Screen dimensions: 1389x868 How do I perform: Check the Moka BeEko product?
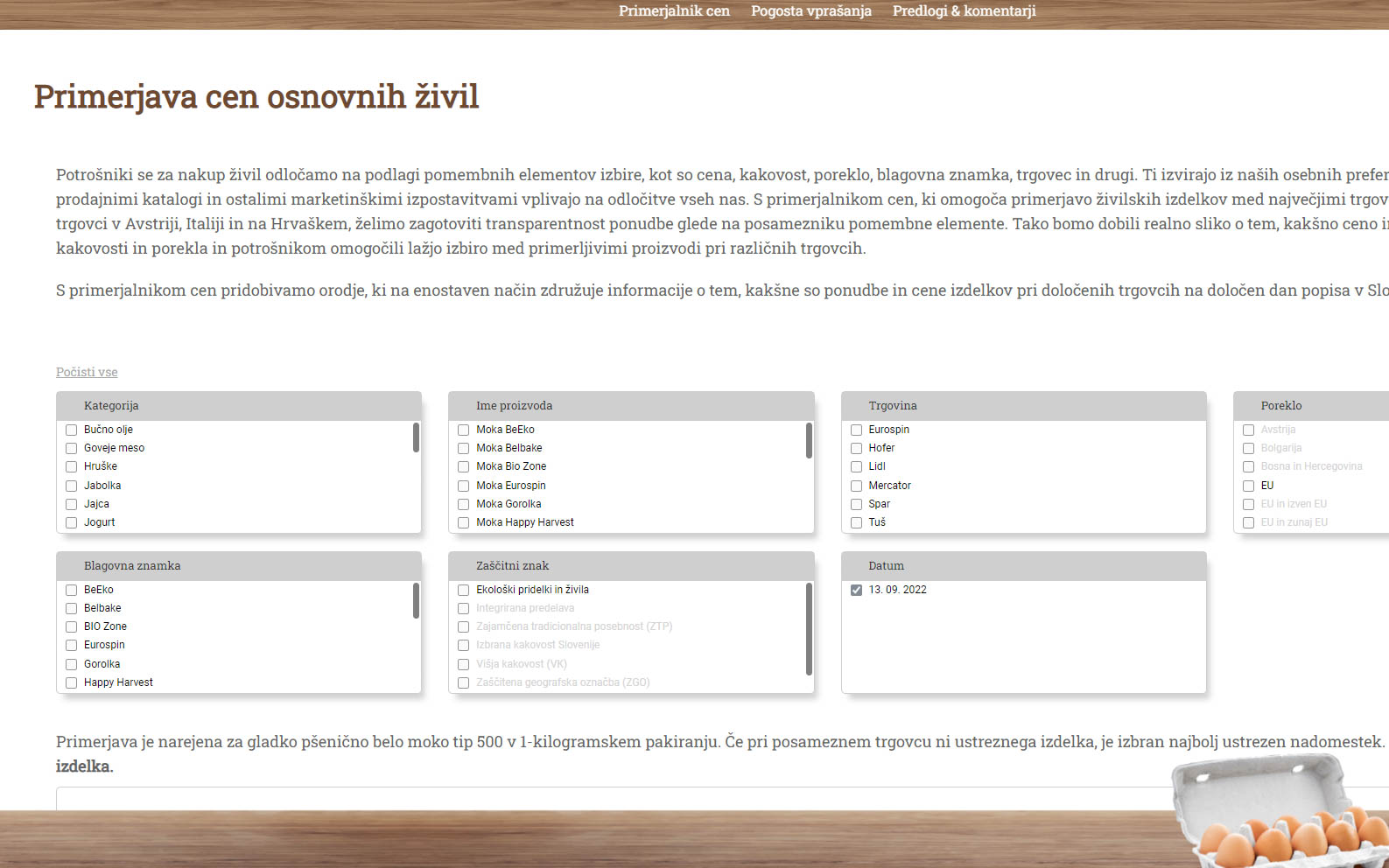(x=464, y=430)
